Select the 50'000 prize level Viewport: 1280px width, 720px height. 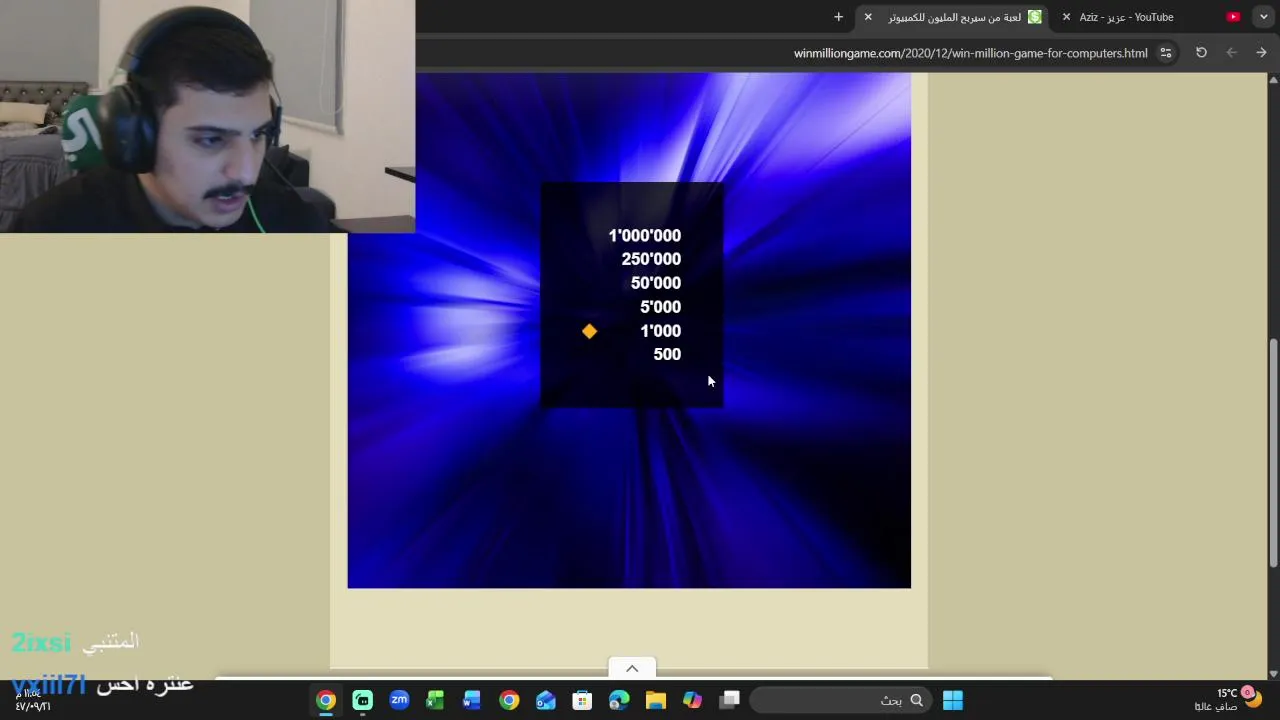tap(656, 283)
